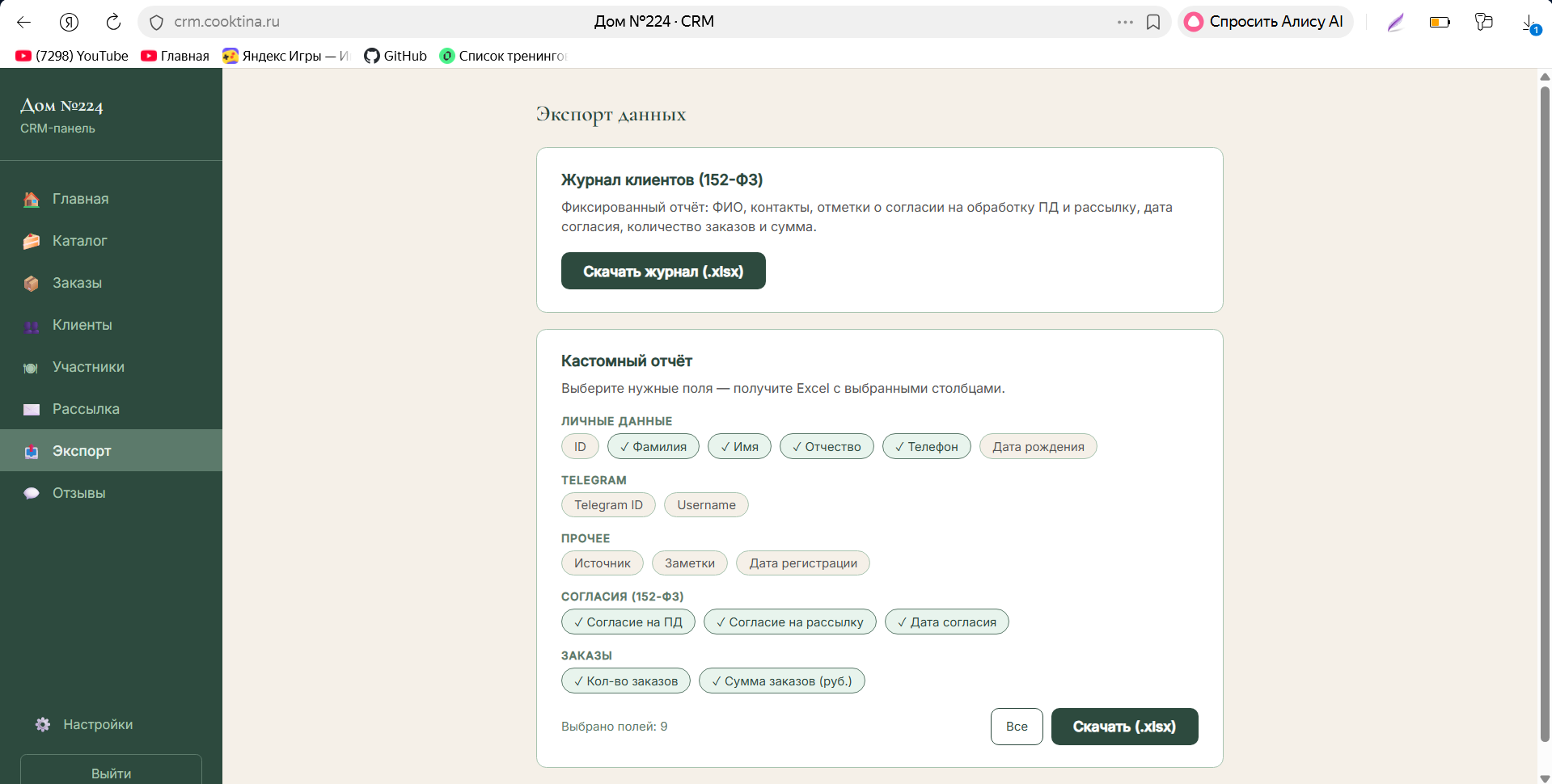The image size is (1552, 784).
Task: Click the house icon next to Главная in sidebar
Action: [x=32, y=199]
